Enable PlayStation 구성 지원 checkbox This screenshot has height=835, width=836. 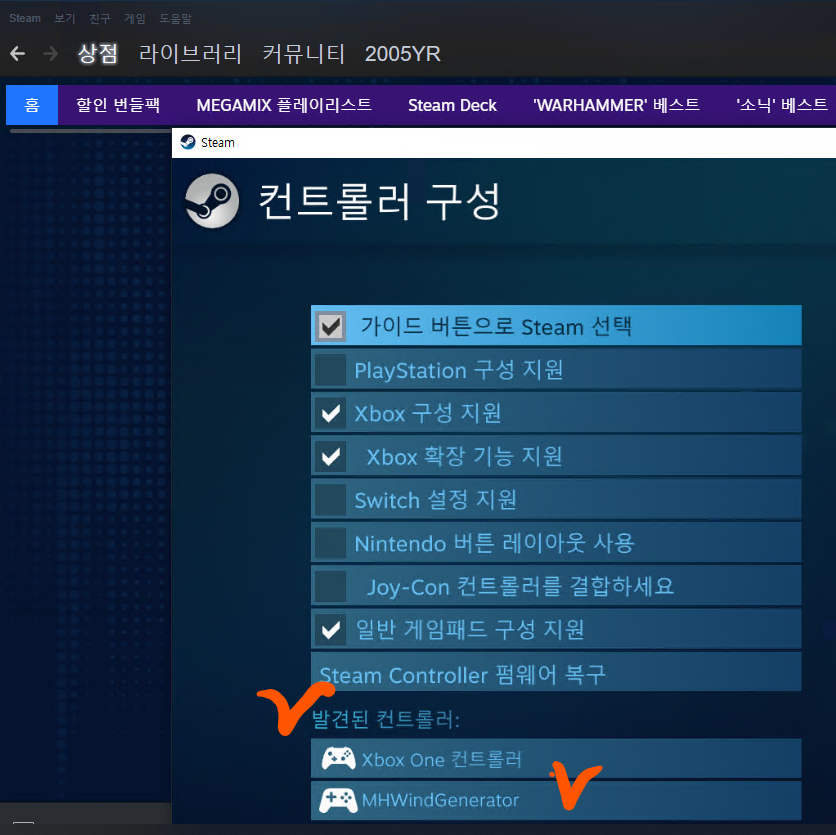(x=331, y=370)
